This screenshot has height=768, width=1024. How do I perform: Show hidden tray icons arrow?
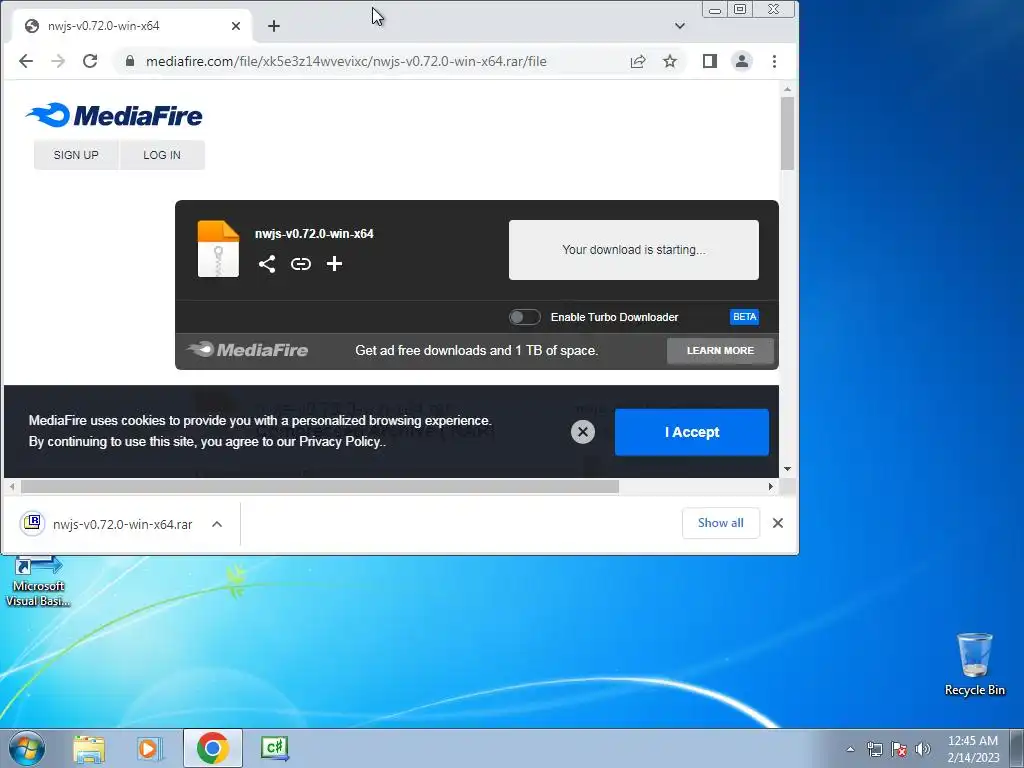(850, 749)
